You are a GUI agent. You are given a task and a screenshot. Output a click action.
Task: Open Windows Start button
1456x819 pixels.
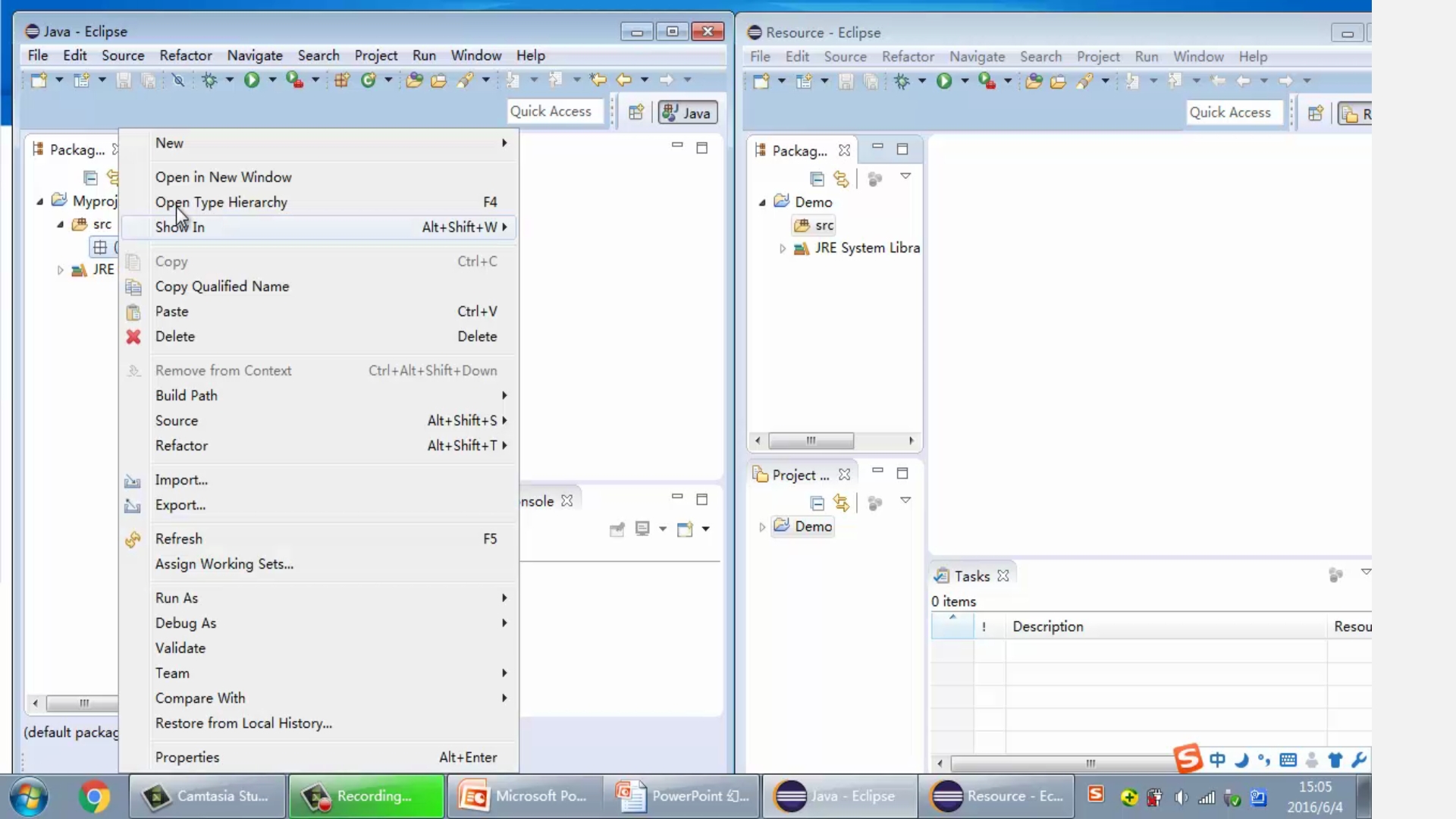click(x=29, y=797)
